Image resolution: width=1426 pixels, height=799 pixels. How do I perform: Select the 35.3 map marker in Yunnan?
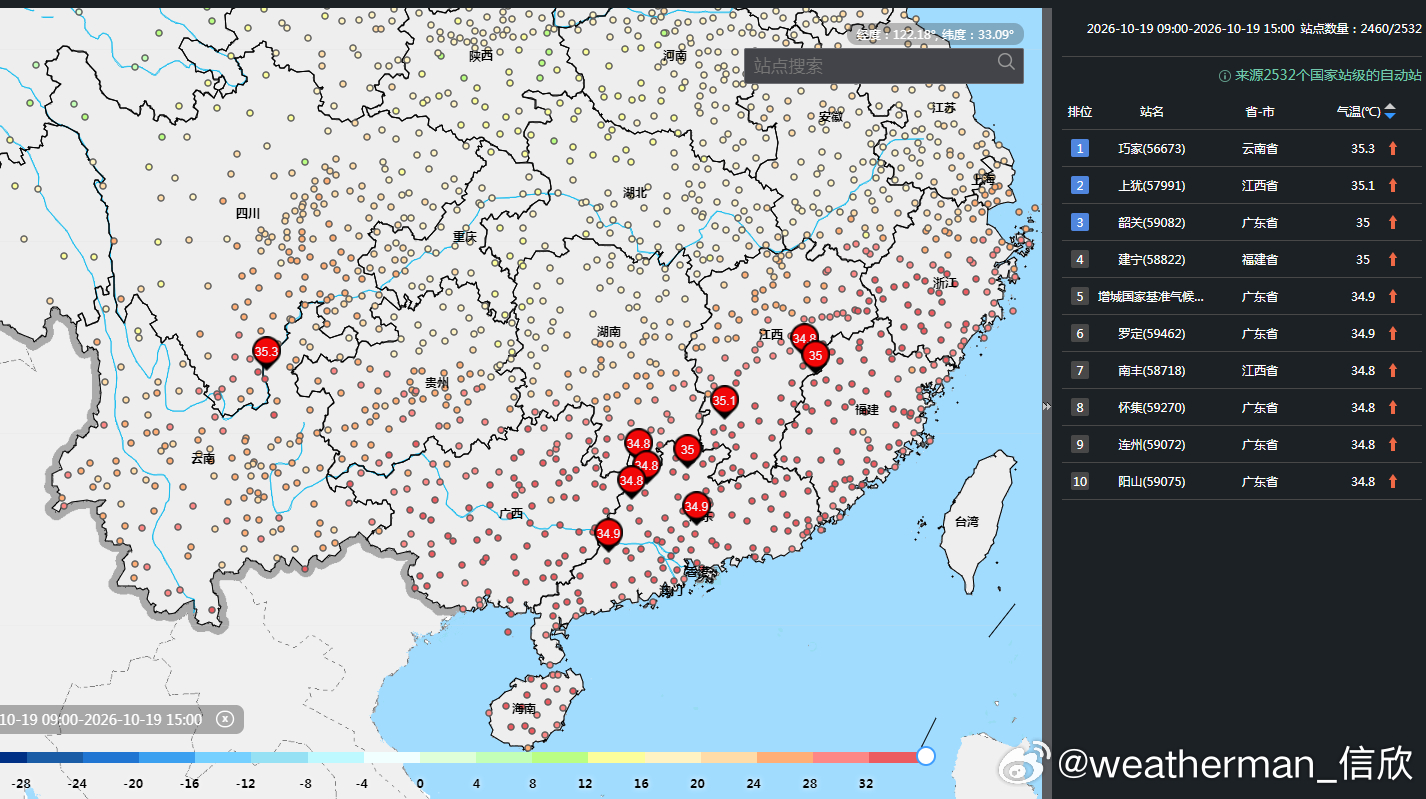pos(266,353)
